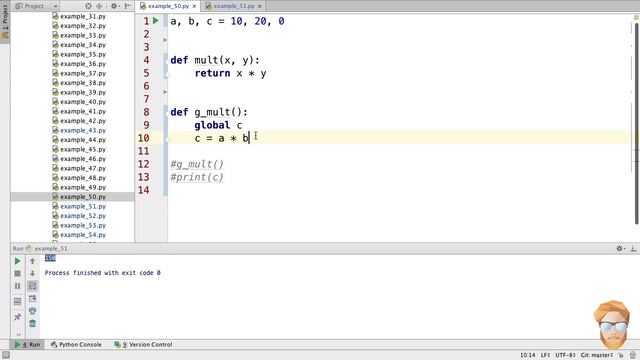
Task: Run example_50 from the line 1 gutter arrow
Action: pyautogui.click(x=156, y=20)
